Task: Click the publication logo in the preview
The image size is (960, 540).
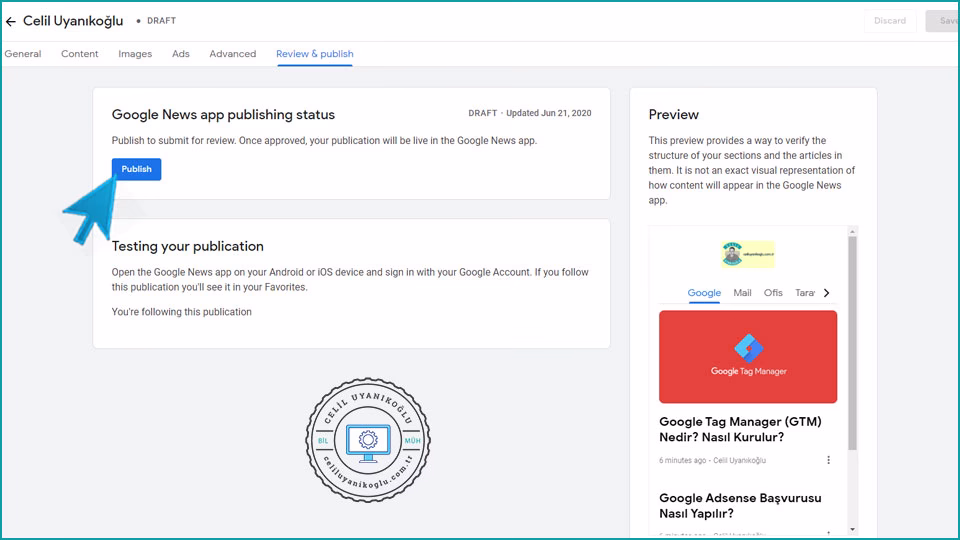Action: [747, 254]
